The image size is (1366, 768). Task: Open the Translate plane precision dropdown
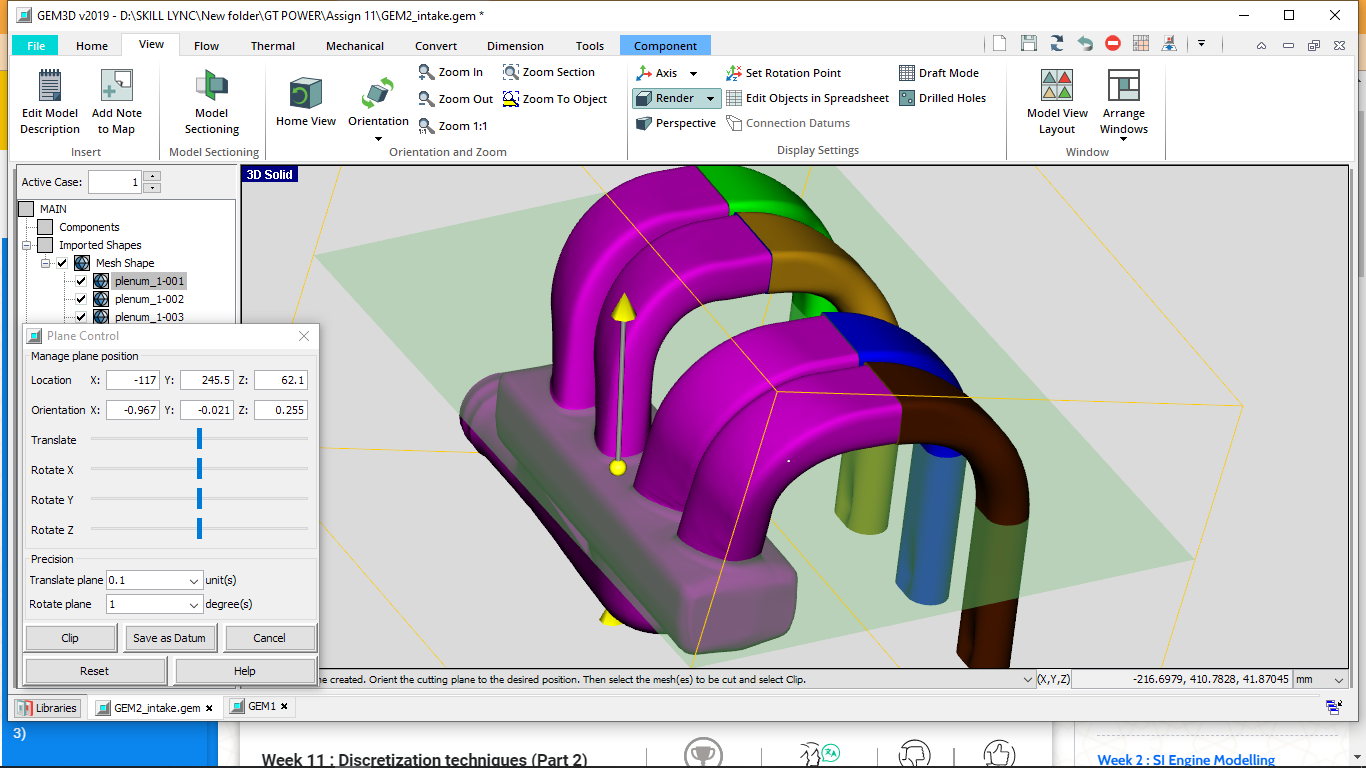(194, 580)
